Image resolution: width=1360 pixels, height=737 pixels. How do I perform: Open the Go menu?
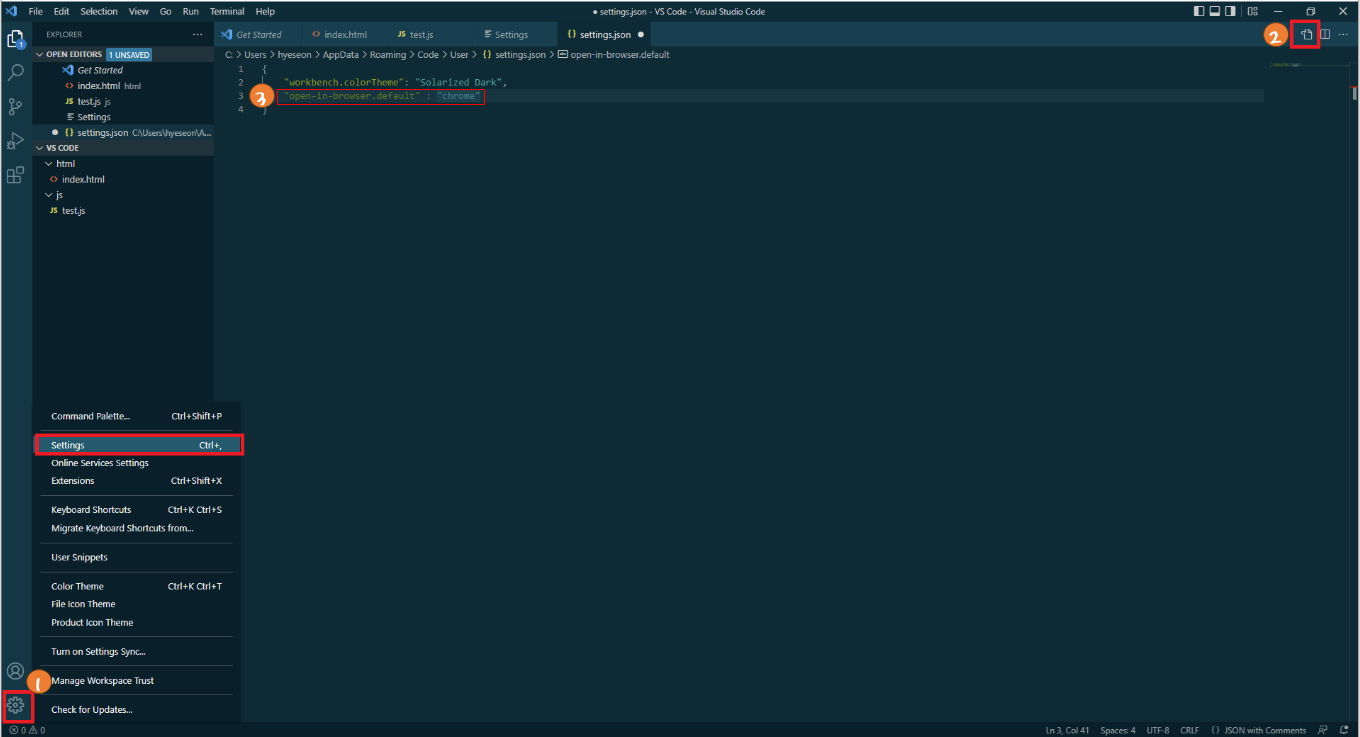pyautogui.click(x=166, y=11)
